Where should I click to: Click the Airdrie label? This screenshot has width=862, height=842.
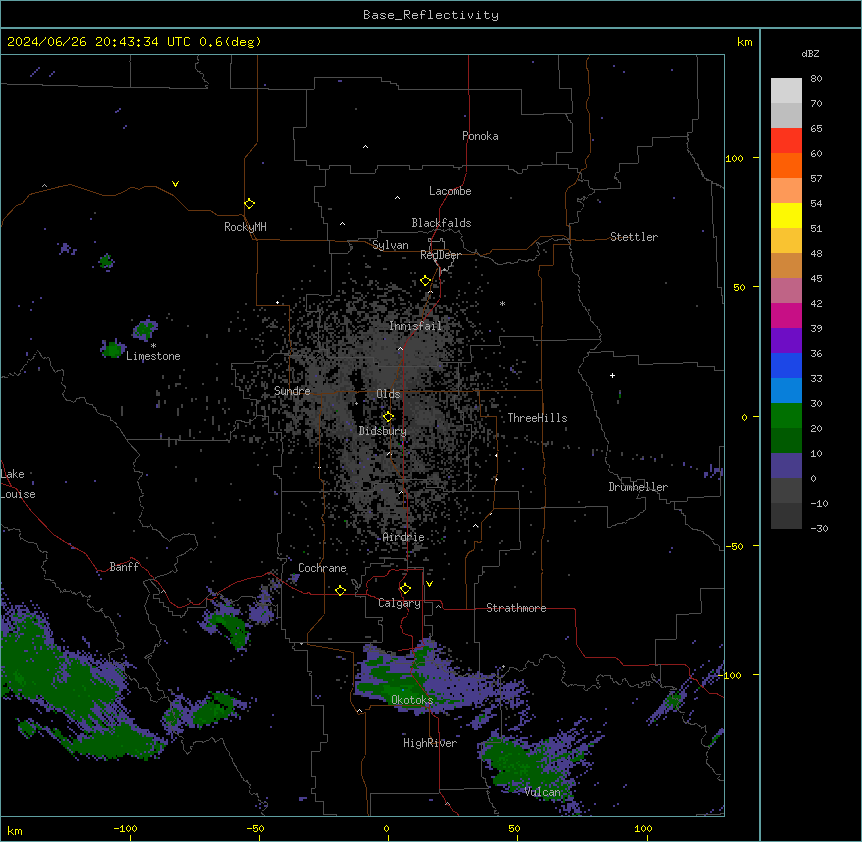(x=404, y=537)
